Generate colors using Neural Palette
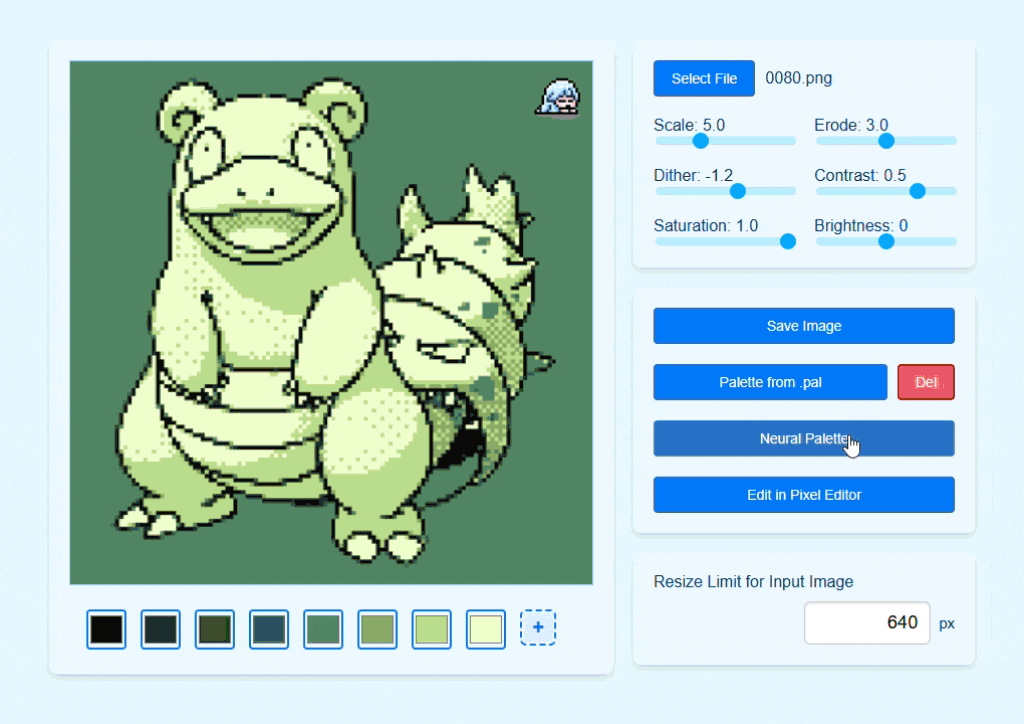Image resolution: width=1024 pixels, height=724 pixels. point(803,438)
